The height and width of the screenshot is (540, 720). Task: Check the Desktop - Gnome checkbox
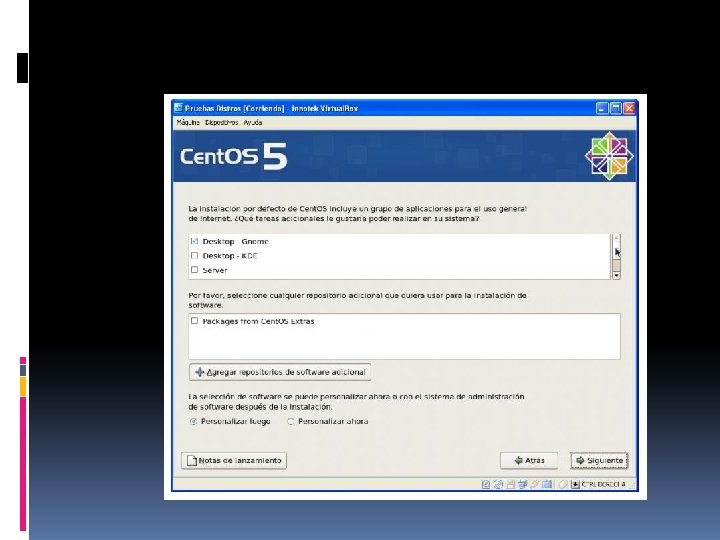[194, 241]
